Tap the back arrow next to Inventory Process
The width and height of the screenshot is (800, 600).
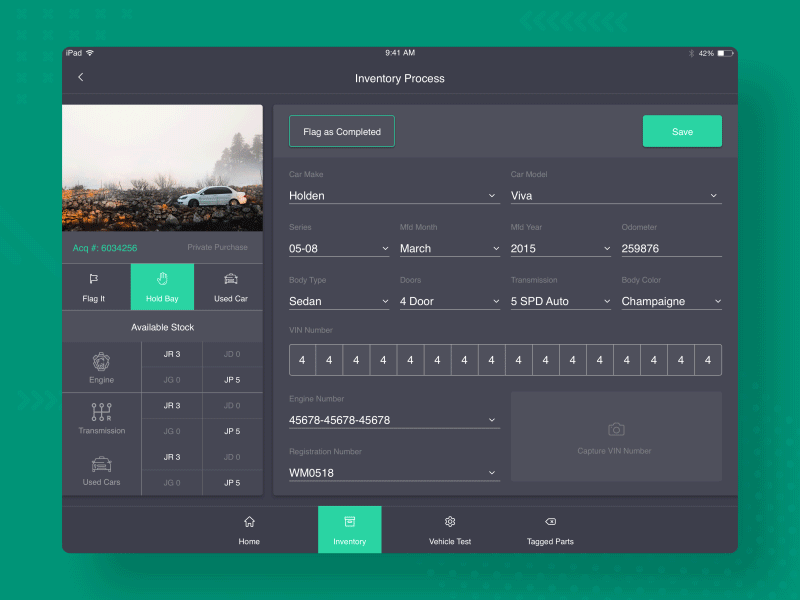point(80,76)
